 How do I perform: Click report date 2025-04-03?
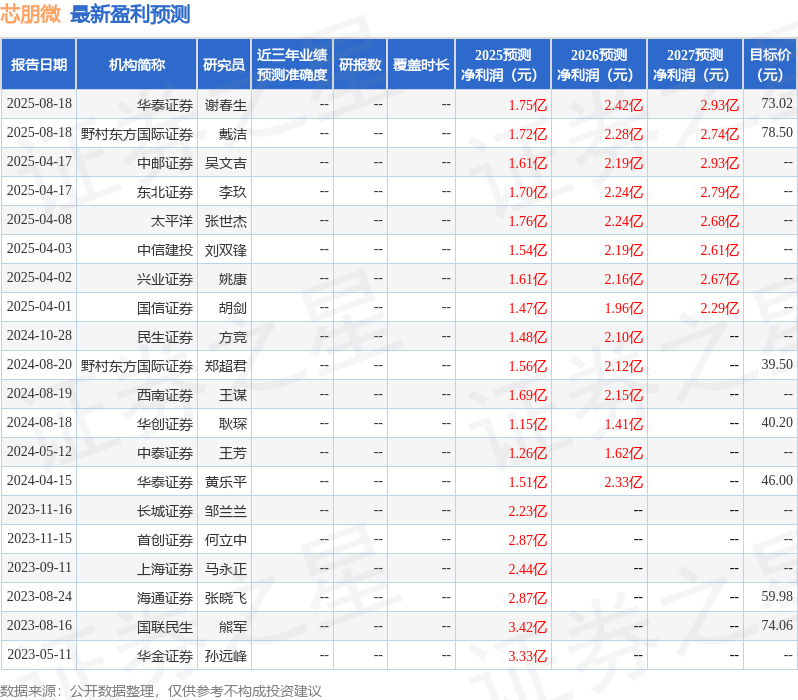coord(39,248)
